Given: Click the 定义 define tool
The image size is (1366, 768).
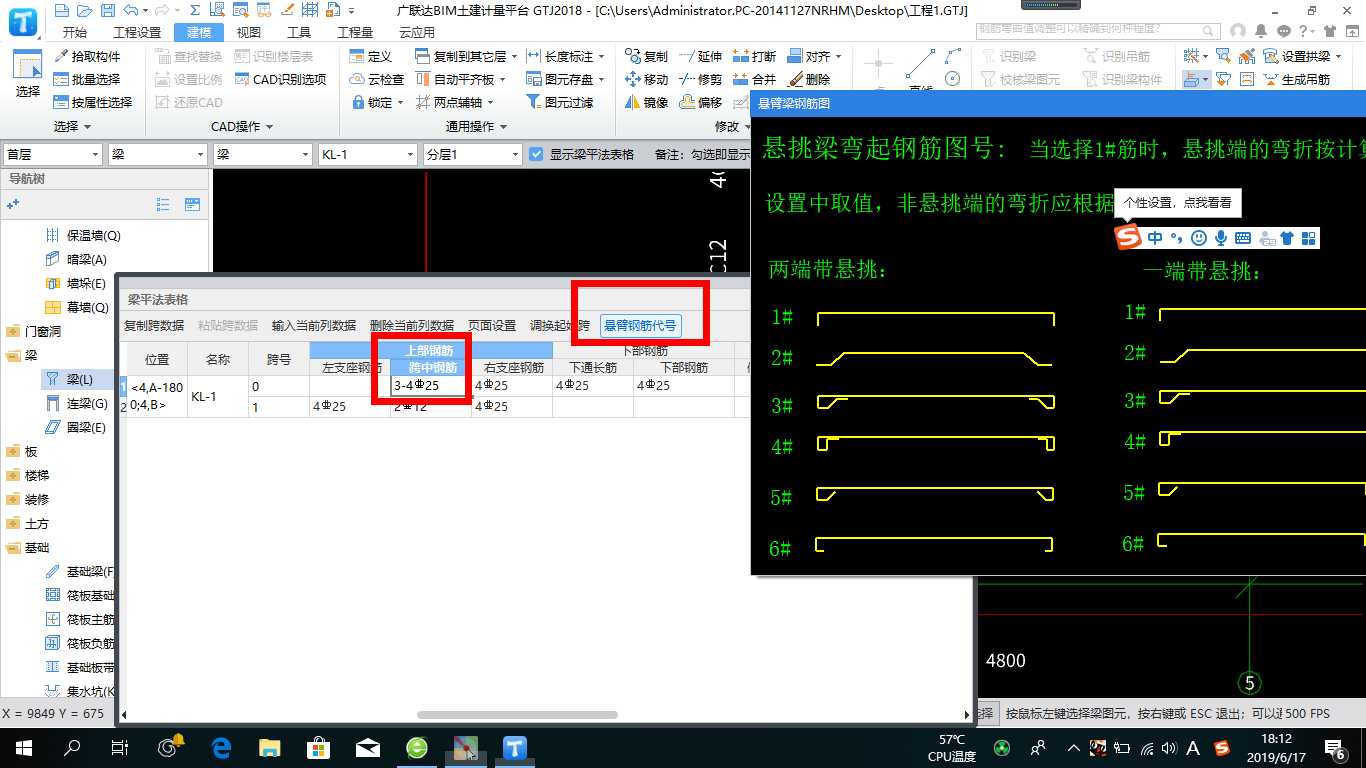Looking at the screenshot, I should tap(371, 57).
